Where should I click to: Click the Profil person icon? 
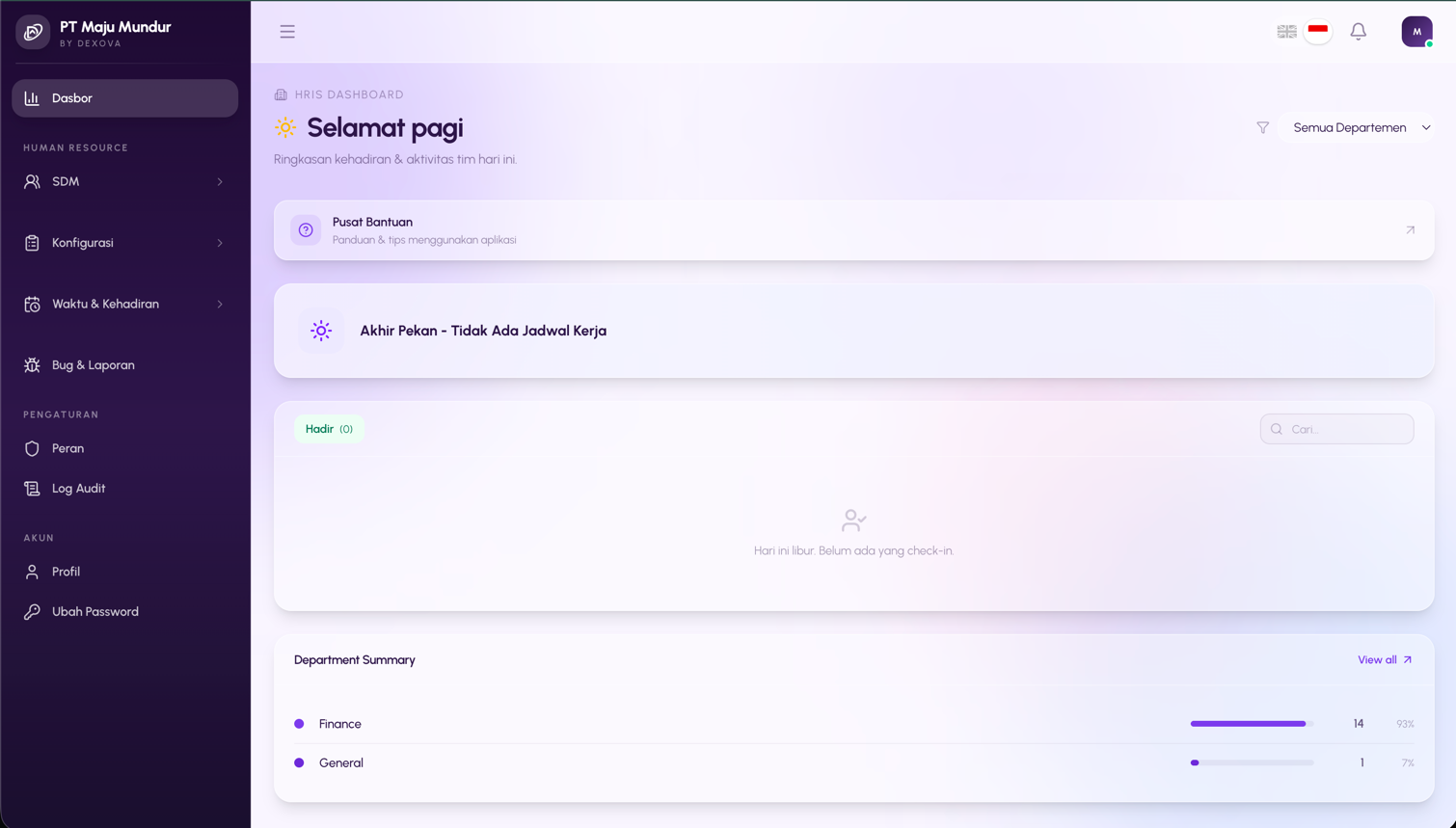pyautogui.click(x=32, y=572)
